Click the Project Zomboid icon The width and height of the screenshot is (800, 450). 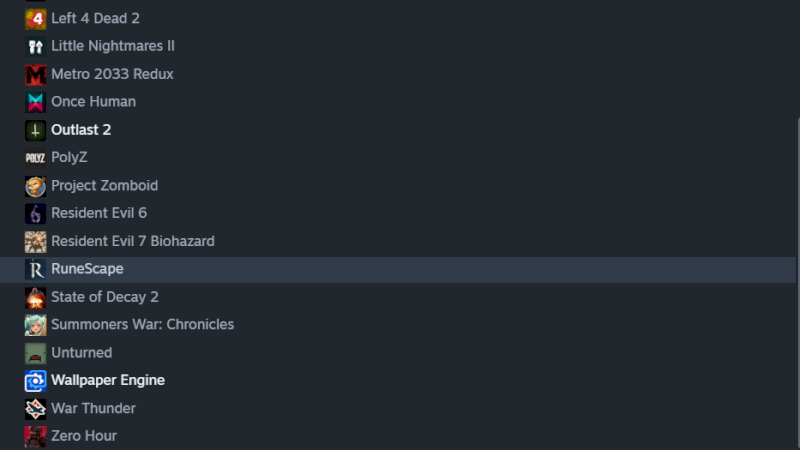point(35,186)
